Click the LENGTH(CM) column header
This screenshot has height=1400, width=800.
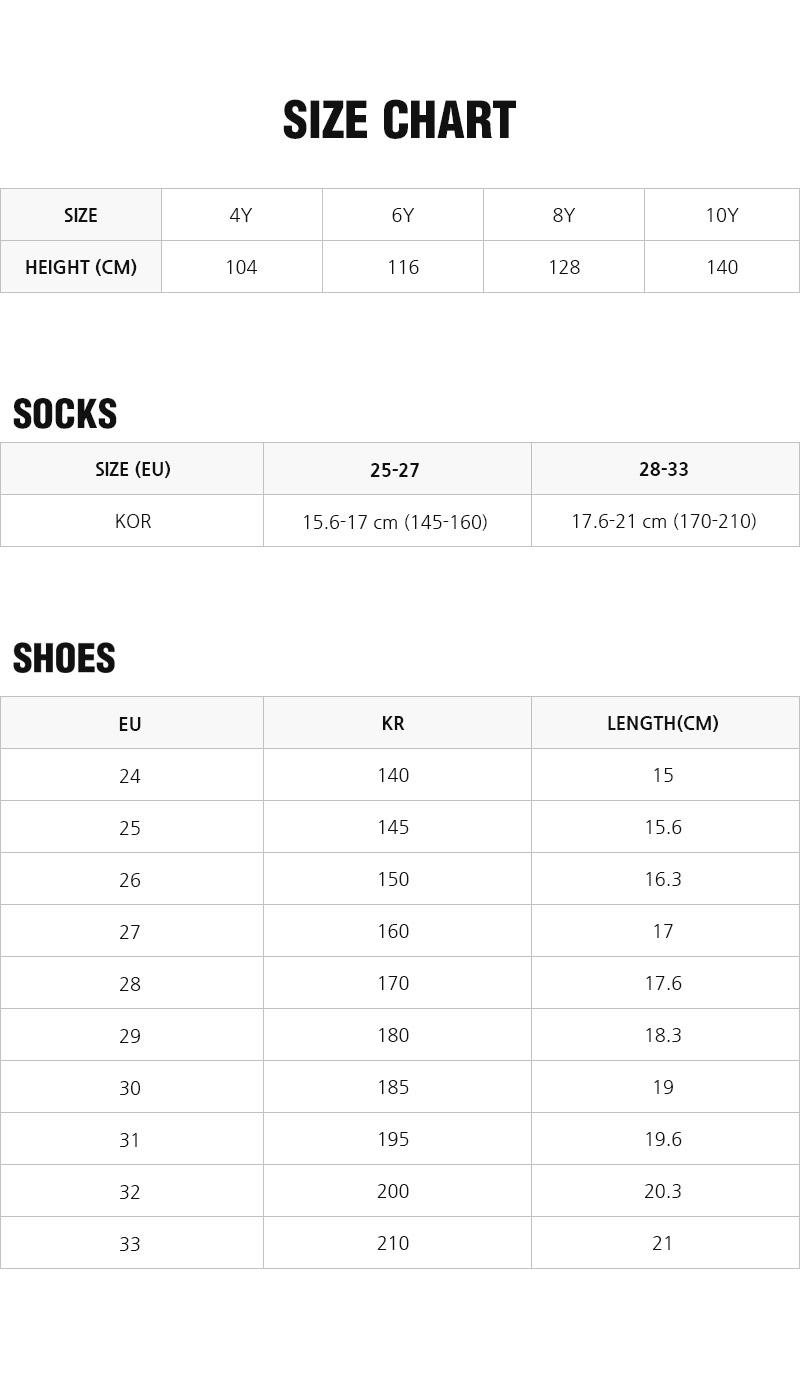pyautogui.click(x=663, y=723)
